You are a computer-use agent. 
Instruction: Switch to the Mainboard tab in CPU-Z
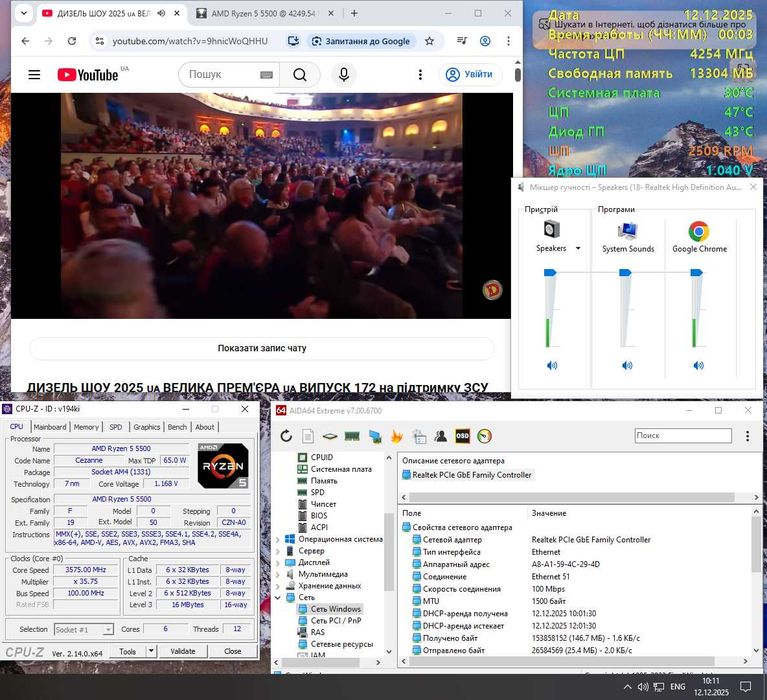tap(50, 427)
